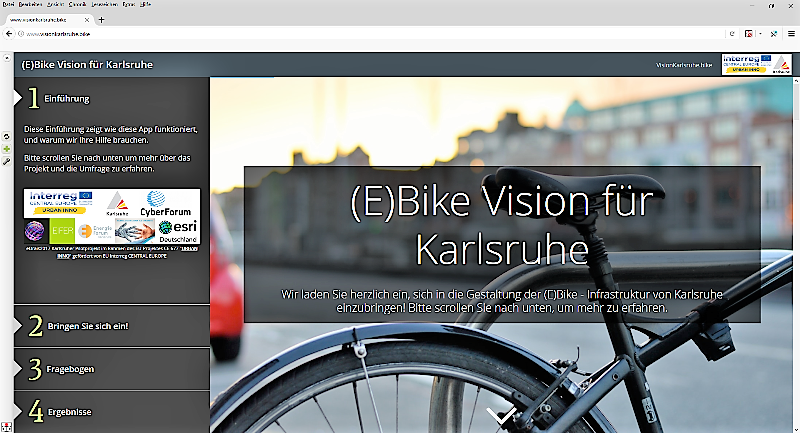Open a new browser tab with the plus button
Screen dimensions: 800x433
pyautogui.click(x=101, y=19)
